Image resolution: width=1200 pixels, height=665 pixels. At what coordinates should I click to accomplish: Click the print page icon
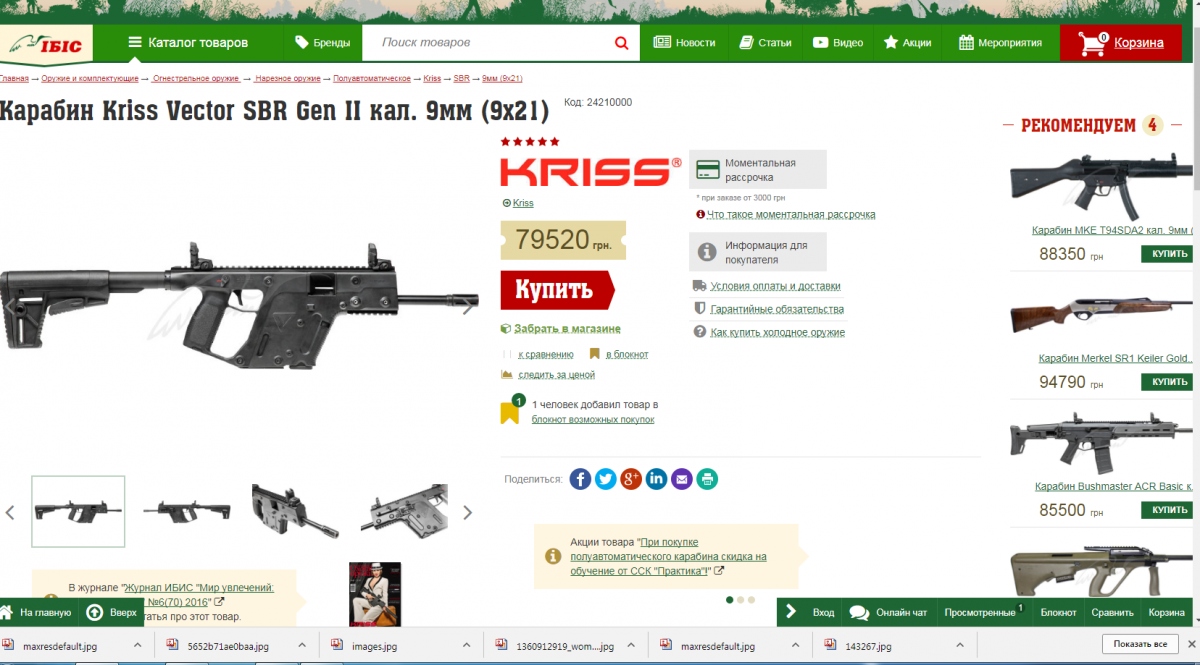pos(707,479)
